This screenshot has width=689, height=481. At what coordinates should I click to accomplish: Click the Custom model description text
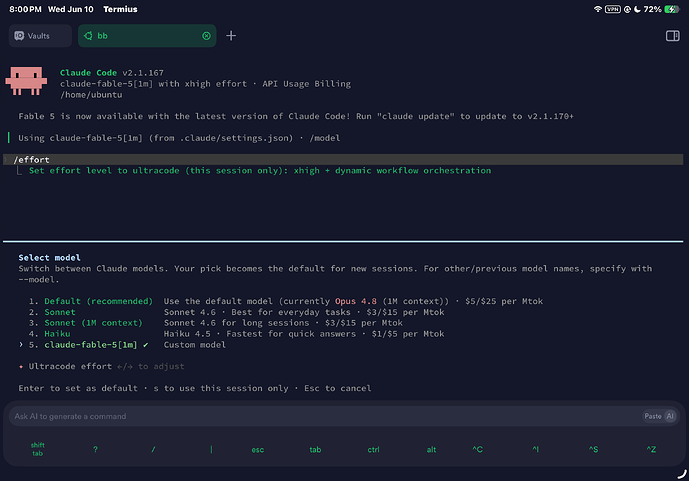pyautogui.click(x=195, y=345)
